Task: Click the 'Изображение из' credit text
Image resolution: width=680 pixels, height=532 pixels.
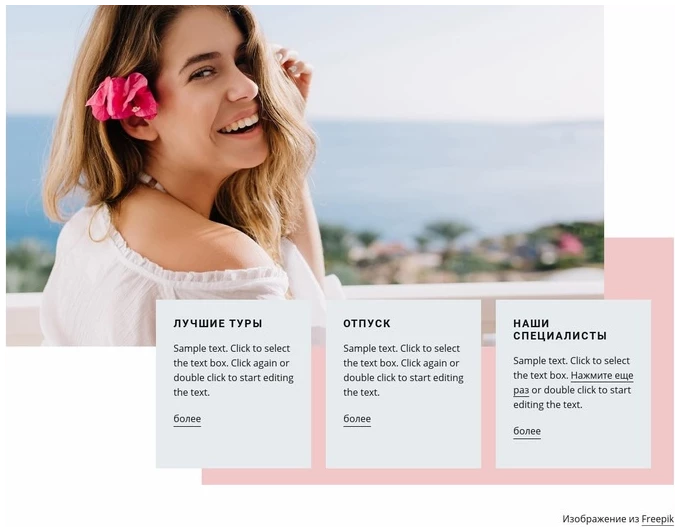Action: [x=601, y=519]
